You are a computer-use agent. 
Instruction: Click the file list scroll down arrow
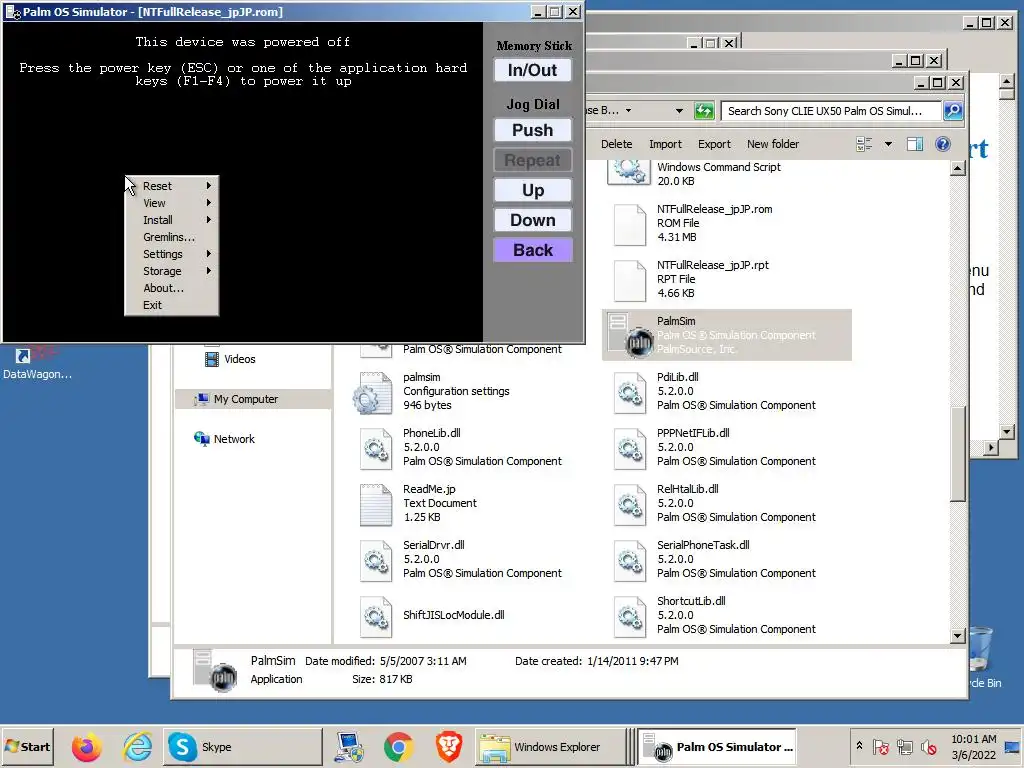(x=957, y=635)
